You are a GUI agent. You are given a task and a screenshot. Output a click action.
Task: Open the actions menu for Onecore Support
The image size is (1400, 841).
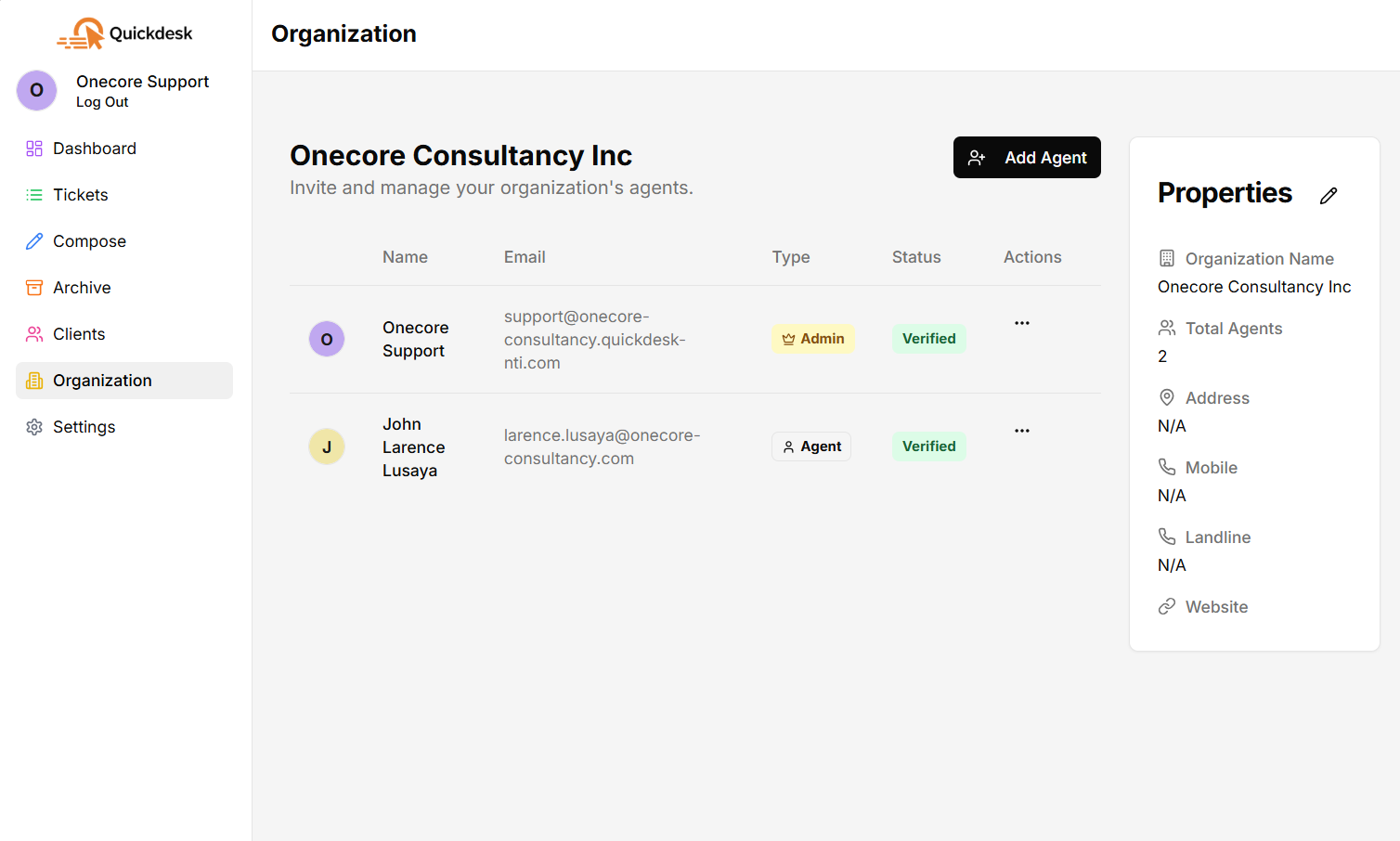point(1022,322)
